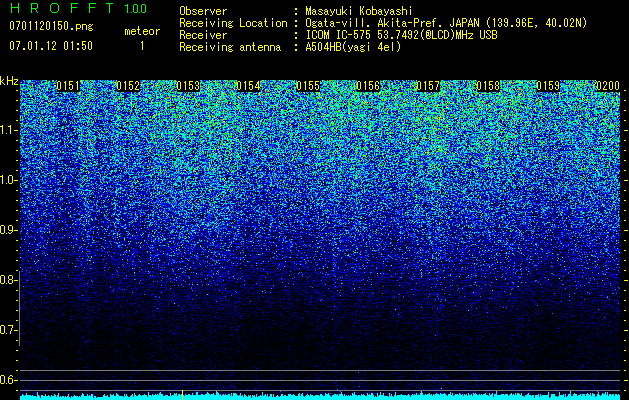Select the 0.6 frequency axis label
Screen dimensions: 629x400
point(9,380)
